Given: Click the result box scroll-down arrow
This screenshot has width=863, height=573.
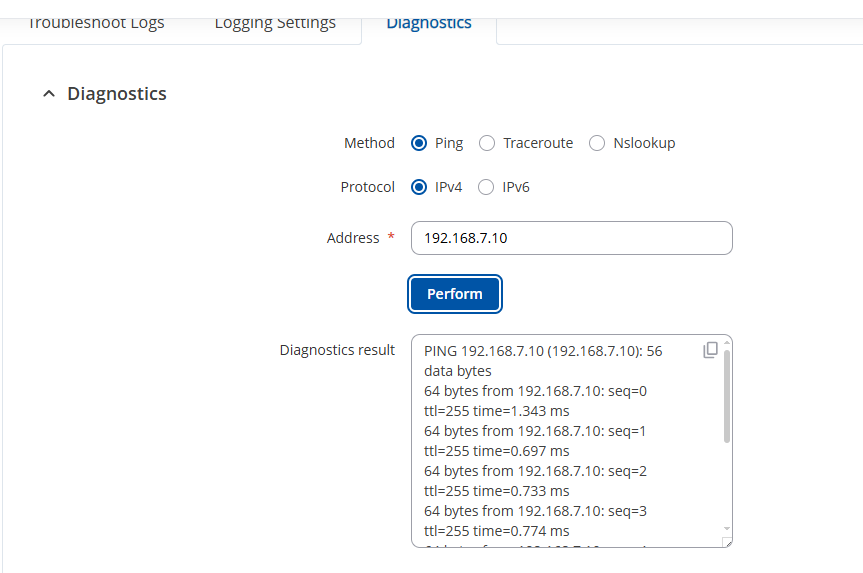Looking at the screenshot, I should coord(727,528).
